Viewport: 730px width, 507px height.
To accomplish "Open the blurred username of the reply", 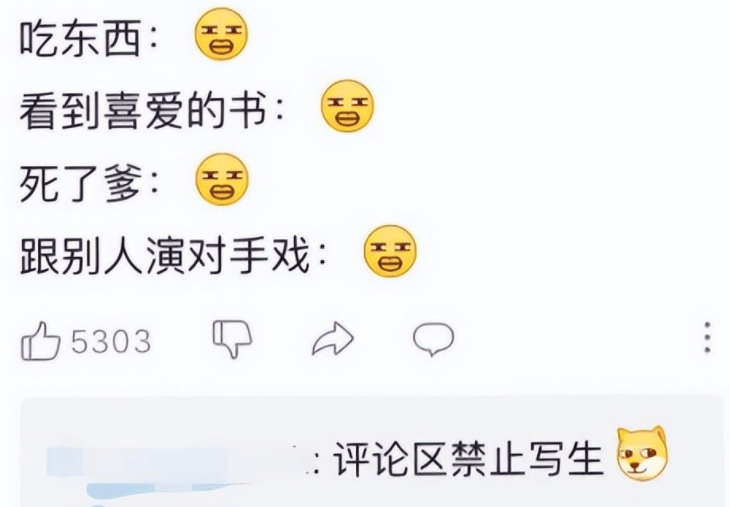I will [x=179, y=460].
